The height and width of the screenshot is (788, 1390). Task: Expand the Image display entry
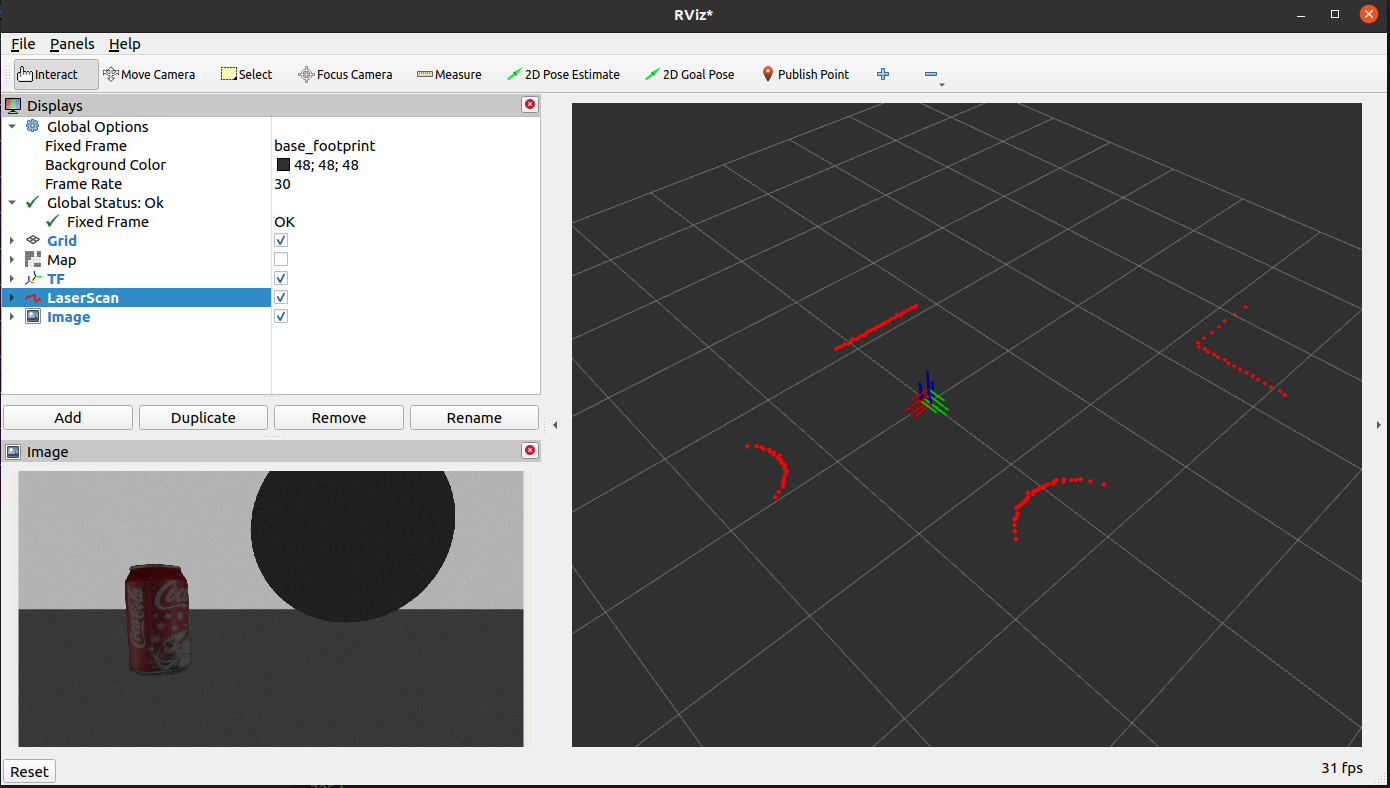coord(12,317)
